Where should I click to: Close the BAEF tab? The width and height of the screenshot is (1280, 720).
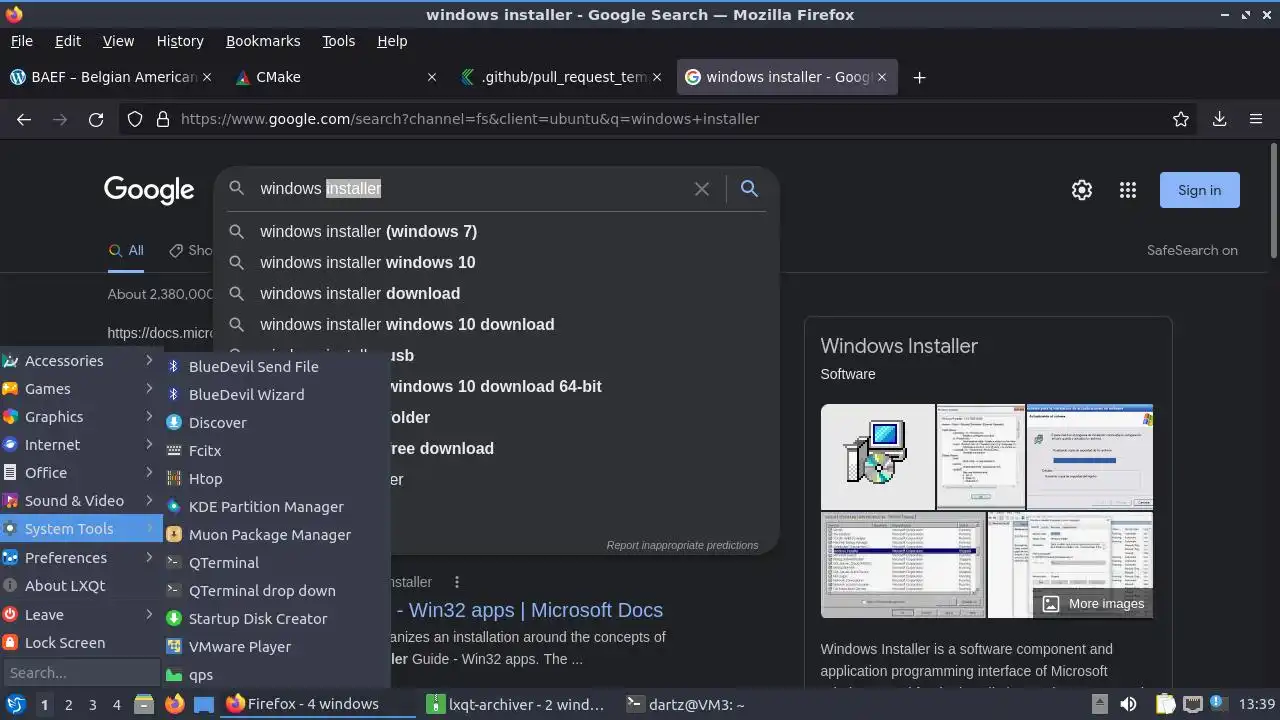coord(208,77)
